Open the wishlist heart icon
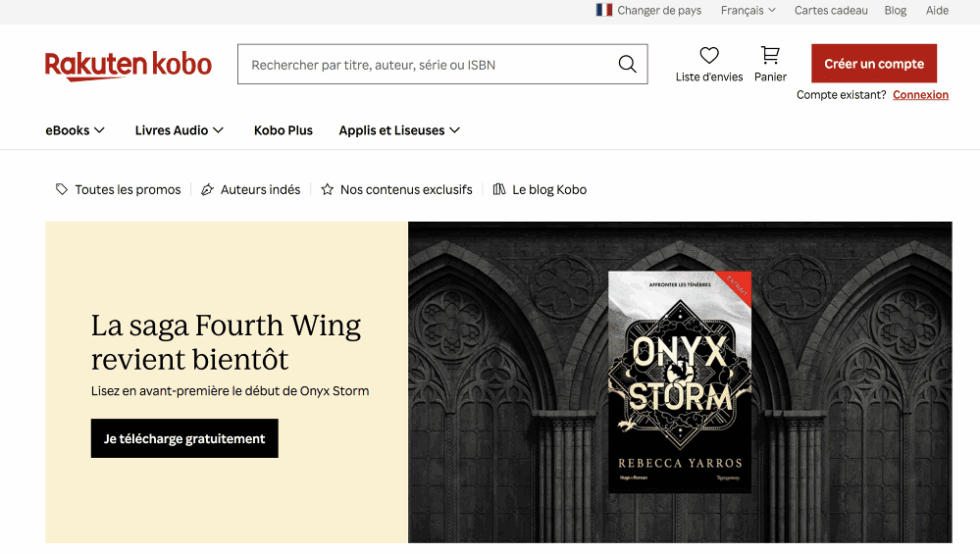Viewport: 980px width, 554px height. coord(709,56)
